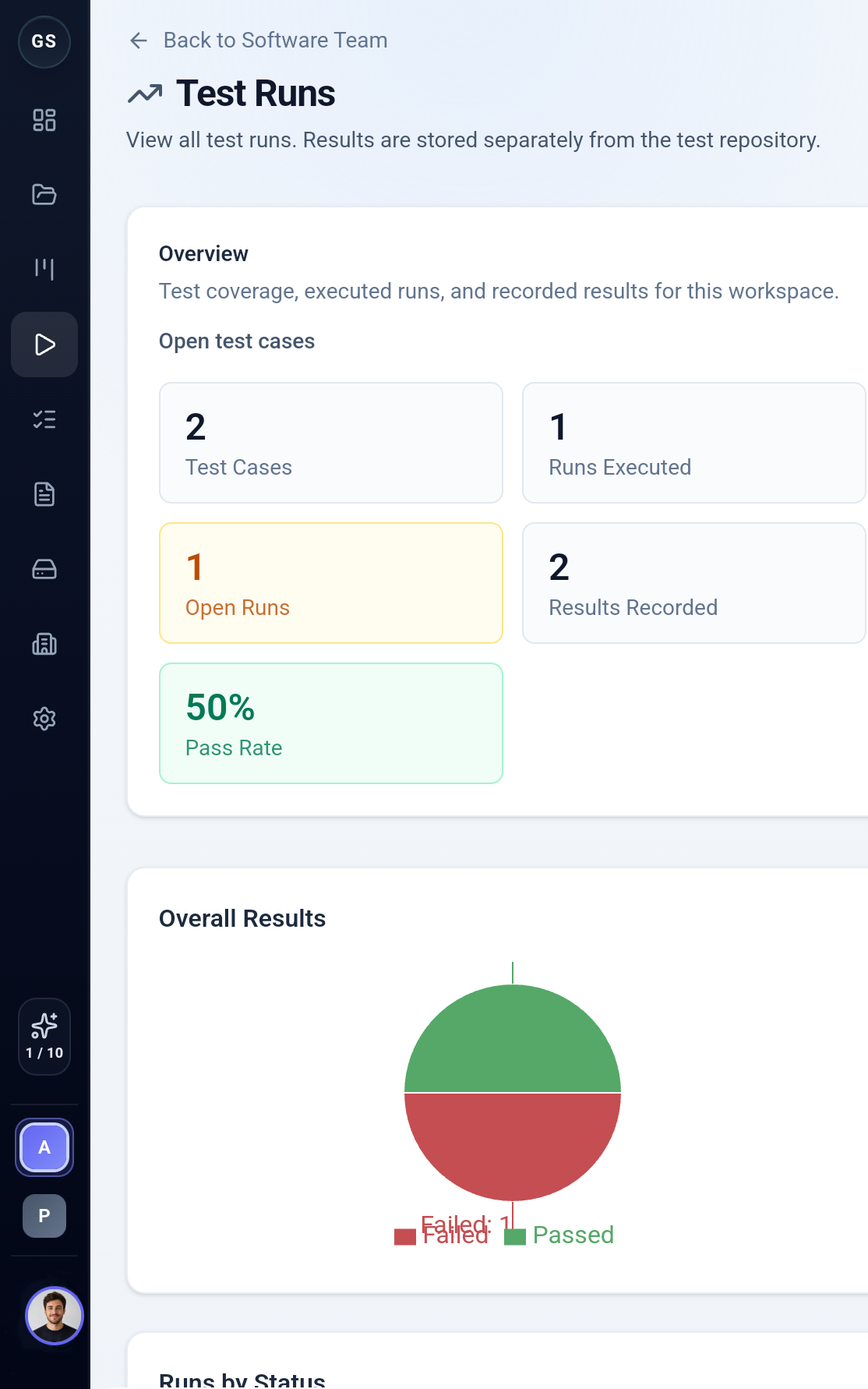Viewport: 868px width, 1389px height.
Task: Click the Test Runs trending icon
Action: [145, 94]
